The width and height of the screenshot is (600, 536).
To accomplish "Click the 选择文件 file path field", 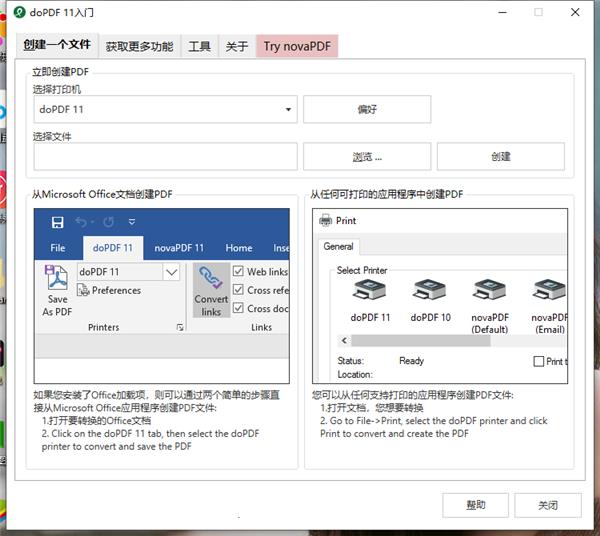I will [165, 156].
